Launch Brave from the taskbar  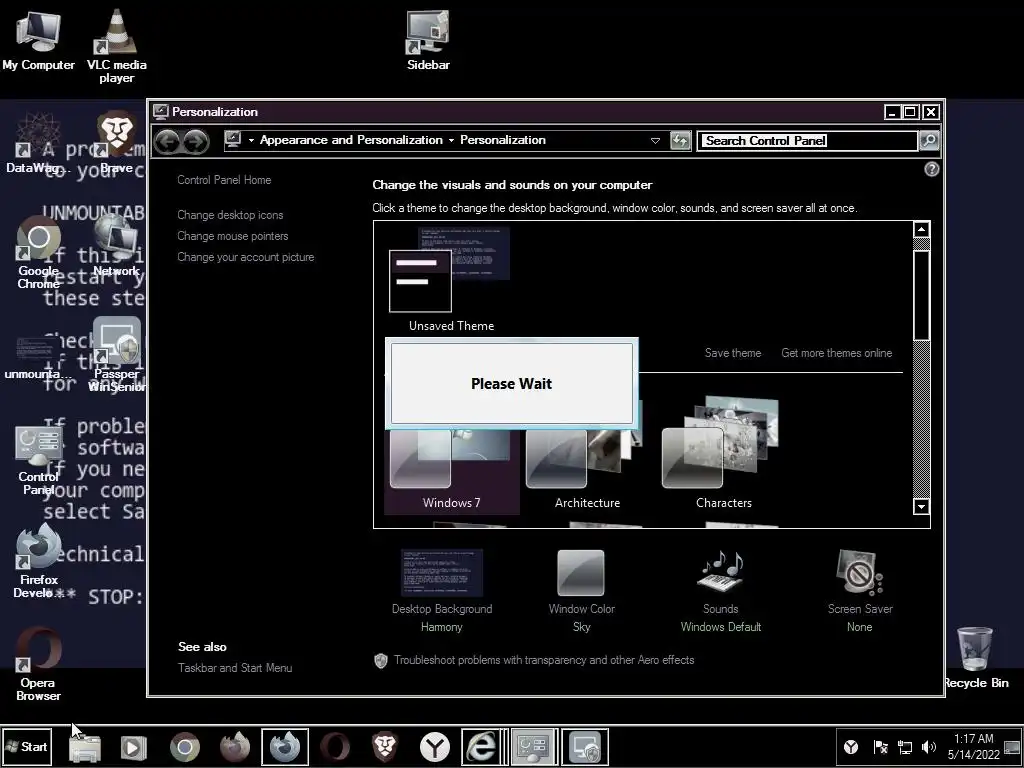(x=385, y=747)
